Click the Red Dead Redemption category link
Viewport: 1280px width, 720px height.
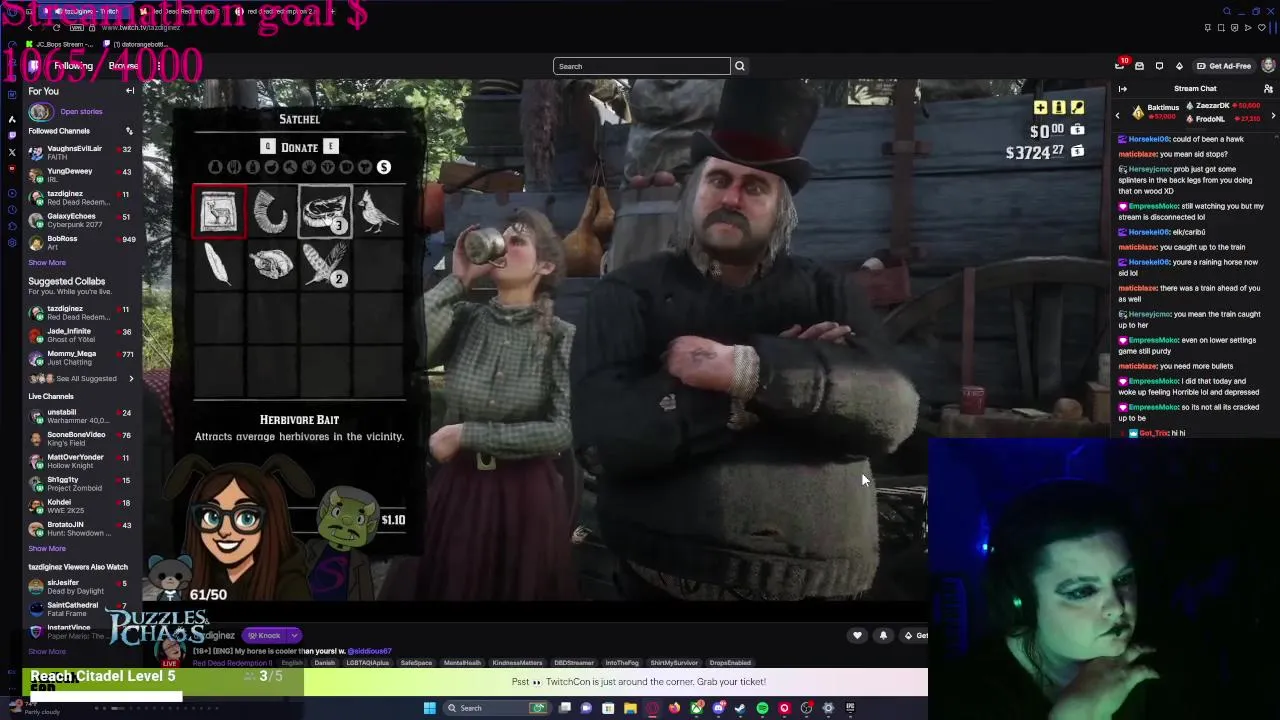pyautogui.click(x=232, y=663)
